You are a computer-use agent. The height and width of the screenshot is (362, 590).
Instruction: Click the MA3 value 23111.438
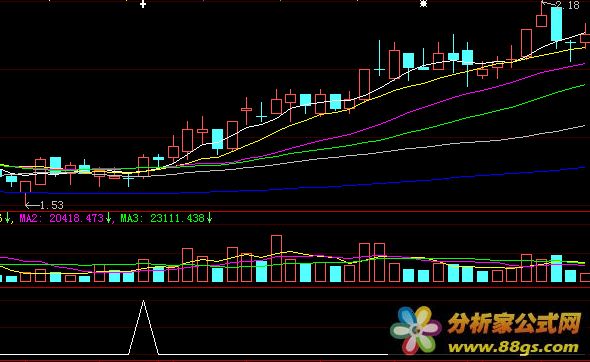pyautogui.click(x=177, y=218)
